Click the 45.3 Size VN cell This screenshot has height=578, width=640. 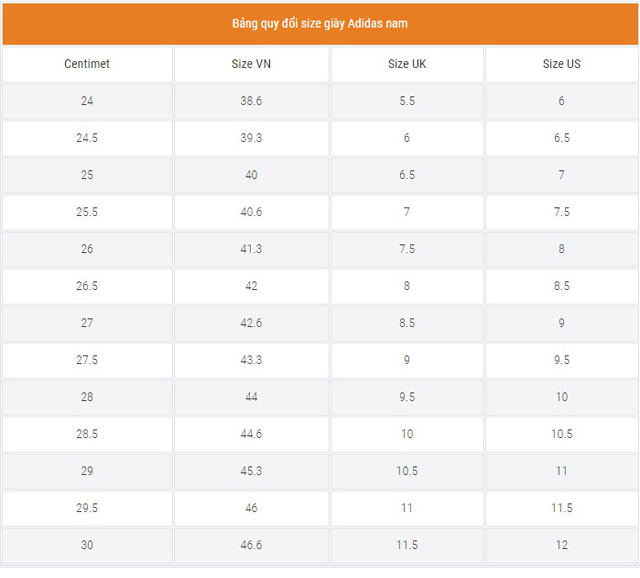[x=251, y=471]
